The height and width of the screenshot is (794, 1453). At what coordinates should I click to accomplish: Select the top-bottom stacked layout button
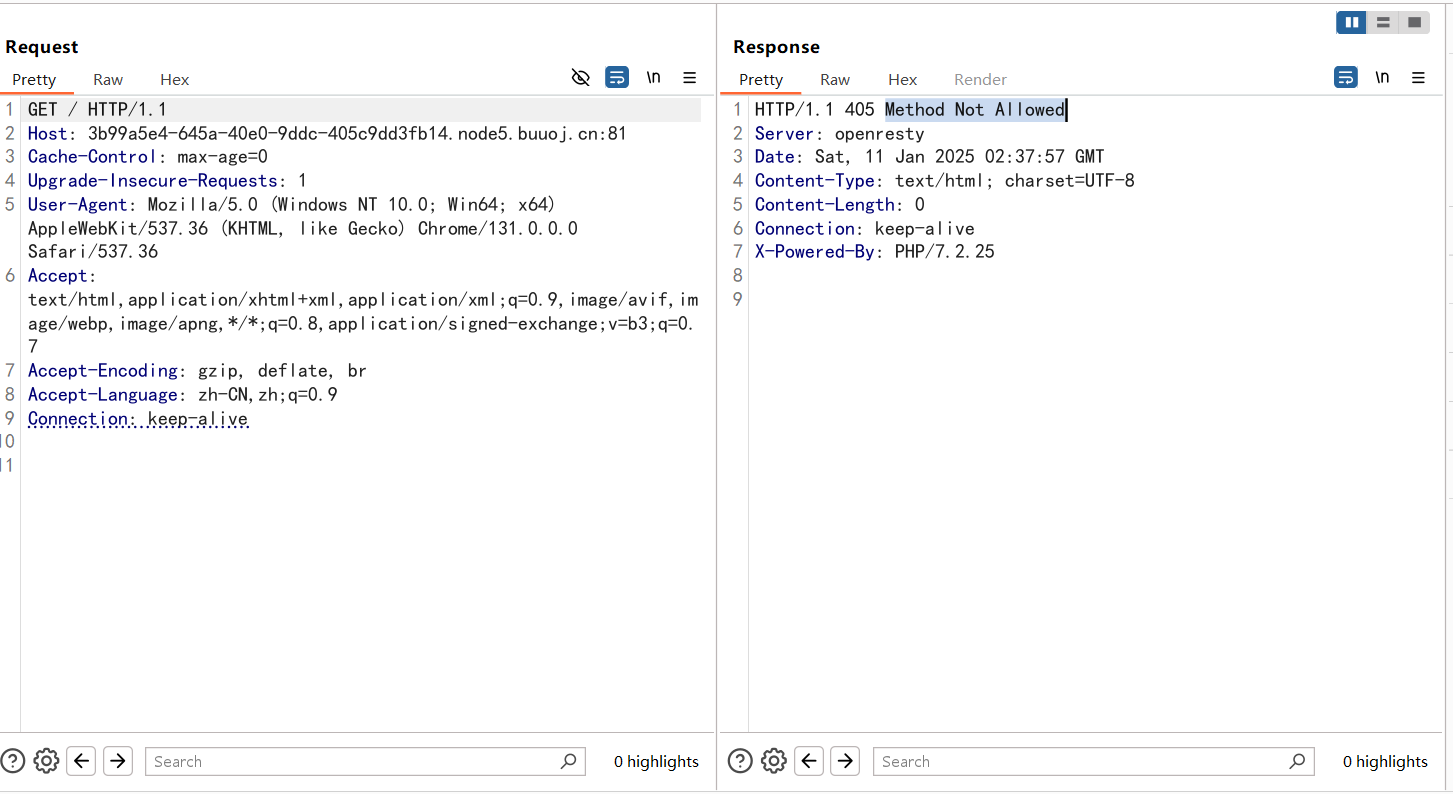click(1383, 22)
